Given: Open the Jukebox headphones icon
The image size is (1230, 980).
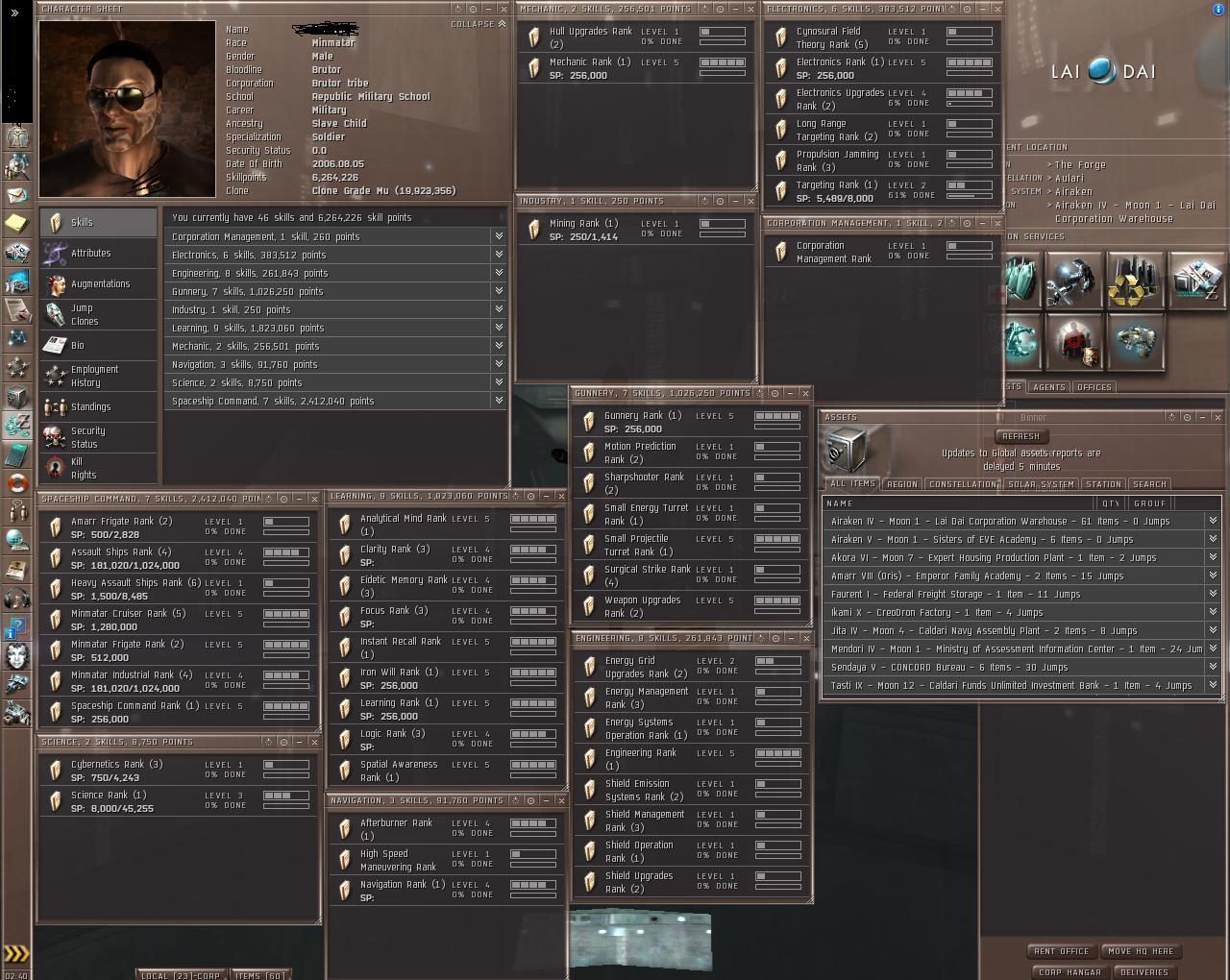Looking at the screenshot, I should pos(16,599).
